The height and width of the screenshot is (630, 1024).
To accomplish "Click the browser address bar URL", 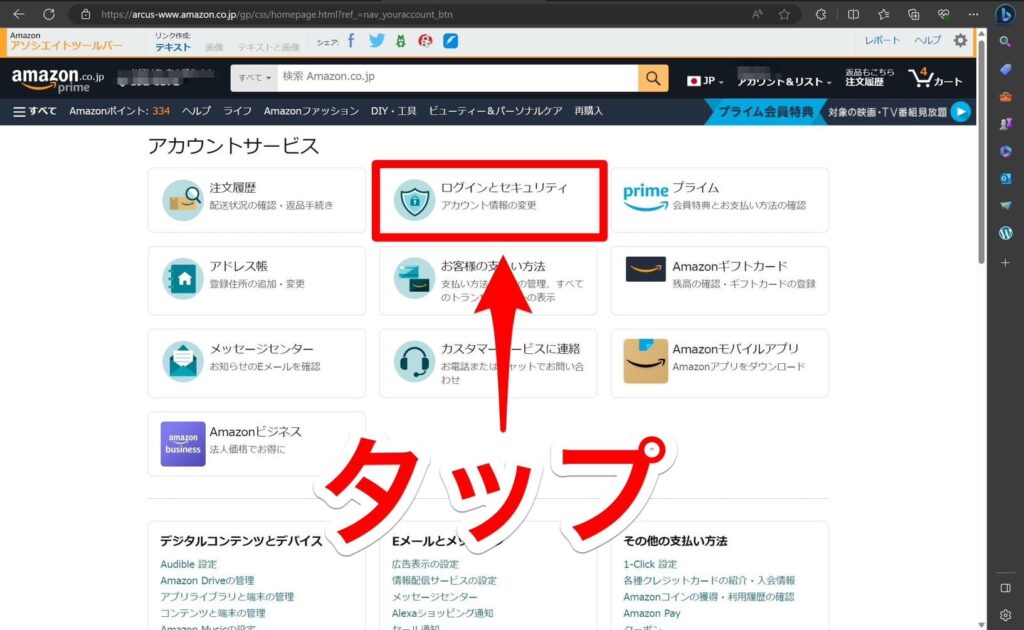I will coord(277,14).
